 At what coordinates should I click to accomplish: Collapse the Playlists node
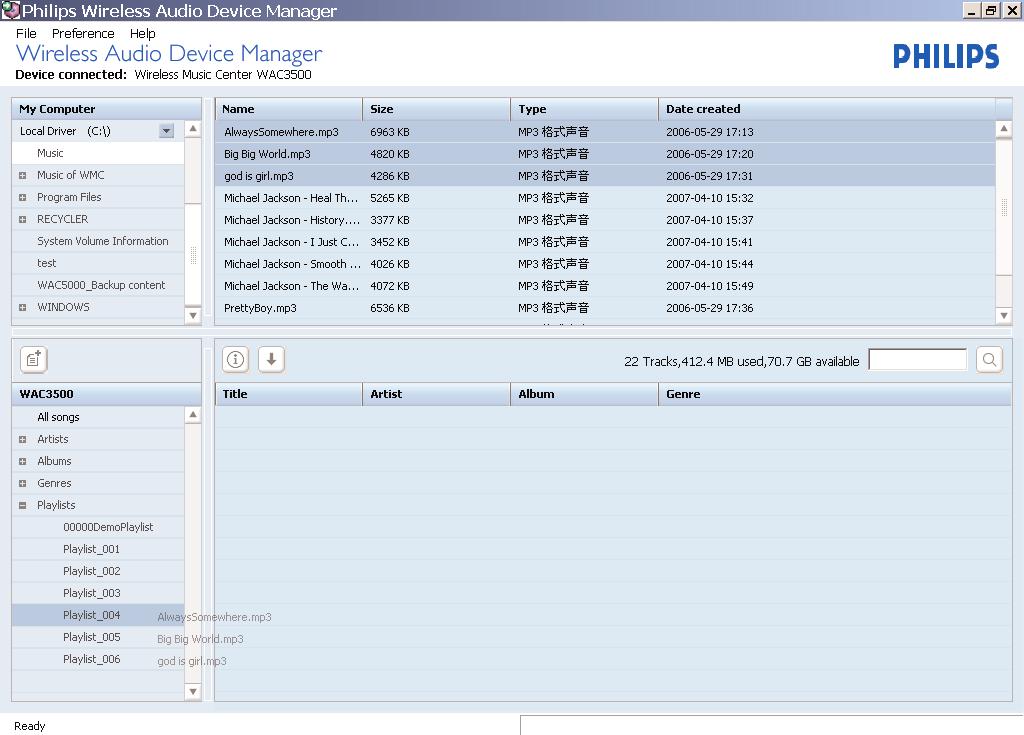tap(22, 505)
